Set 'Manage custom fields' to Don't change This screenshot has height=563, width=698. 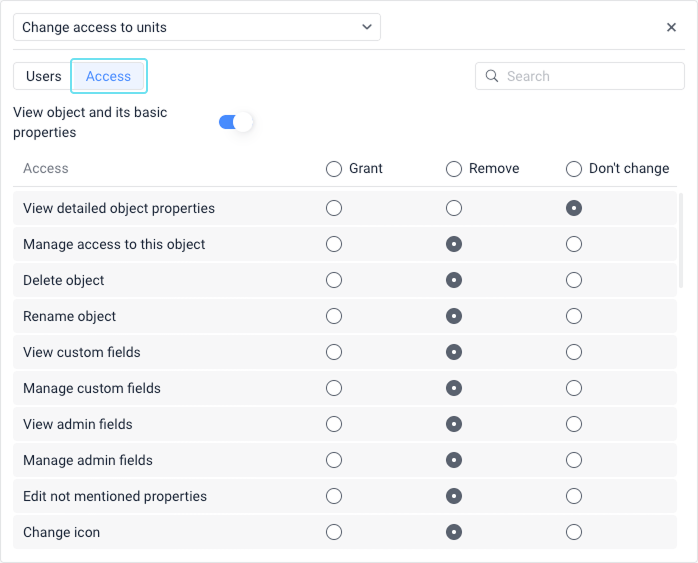click(574, 388)
